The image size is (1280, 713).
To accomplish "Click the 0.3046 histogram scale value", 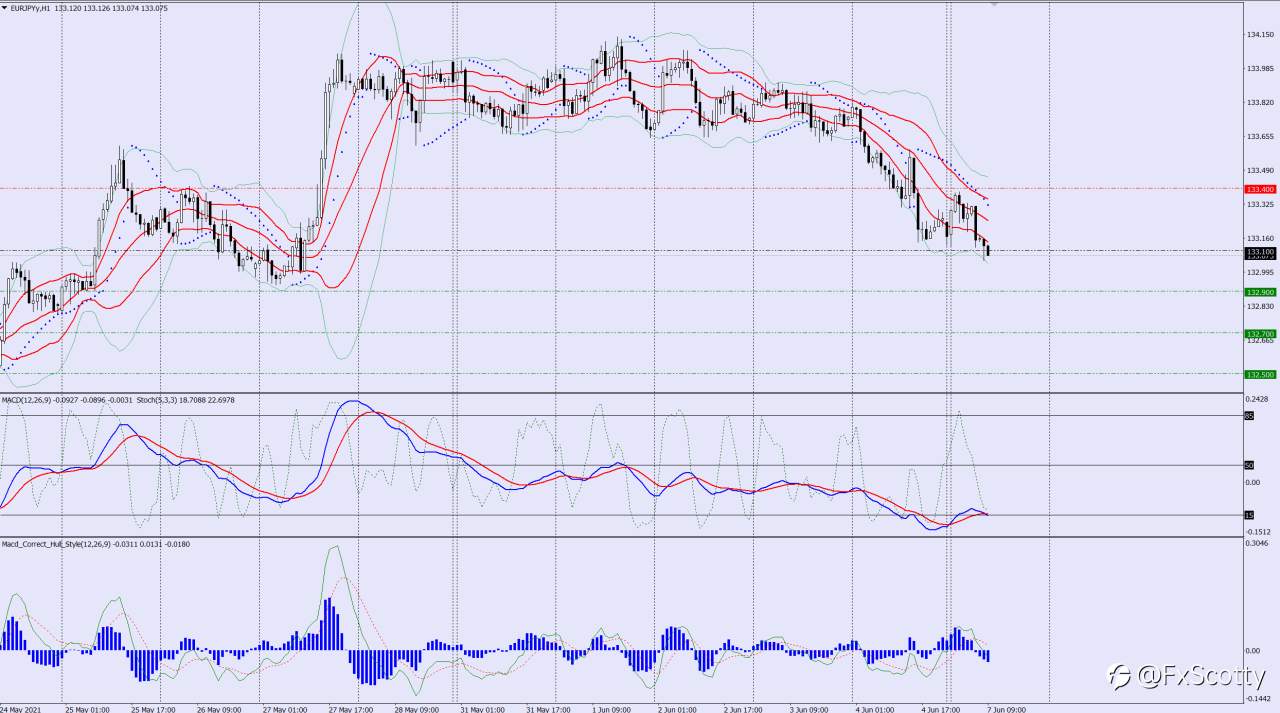I will pyautogui.click(x=1259, y=544).
